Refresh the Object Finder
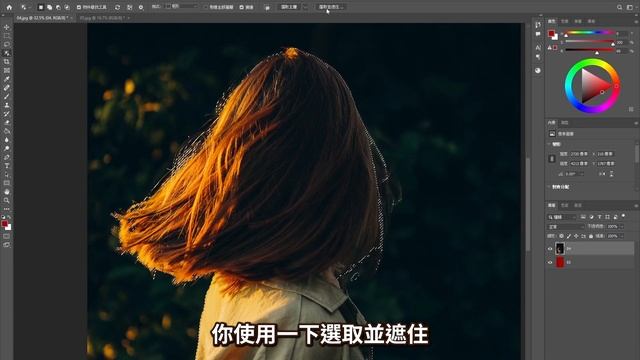The width and height of the screenshot is (640, 360). pyautogui.click(x=118, y=7)
